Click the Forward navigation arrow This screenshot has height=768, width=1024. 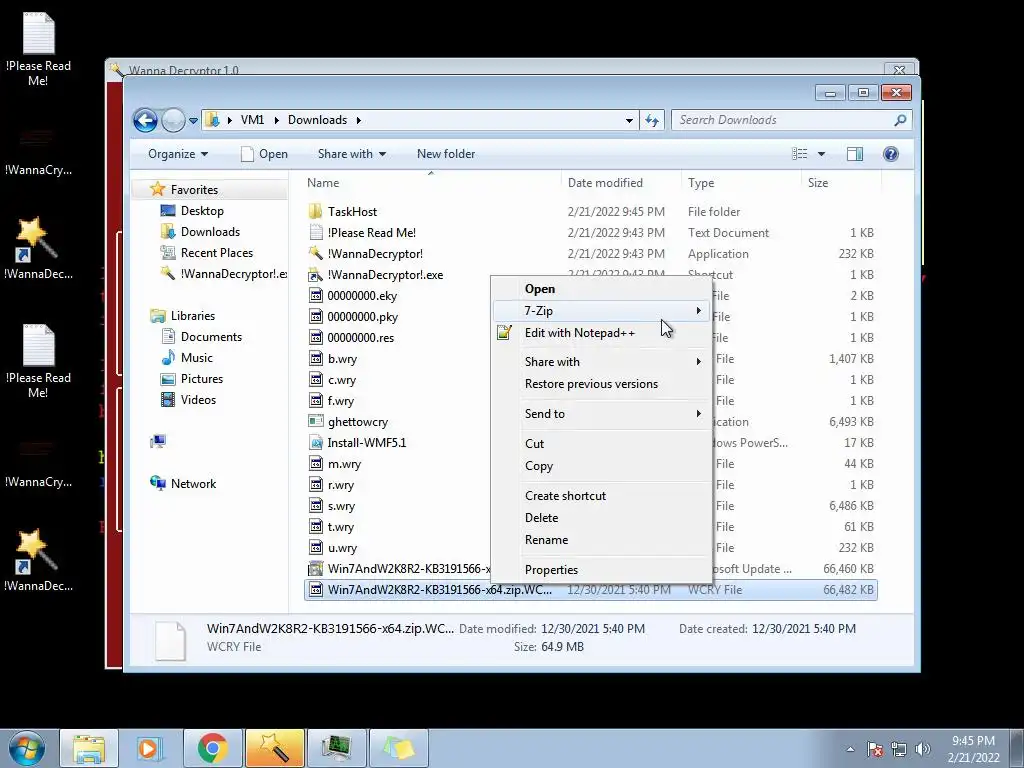coord(173,120)
